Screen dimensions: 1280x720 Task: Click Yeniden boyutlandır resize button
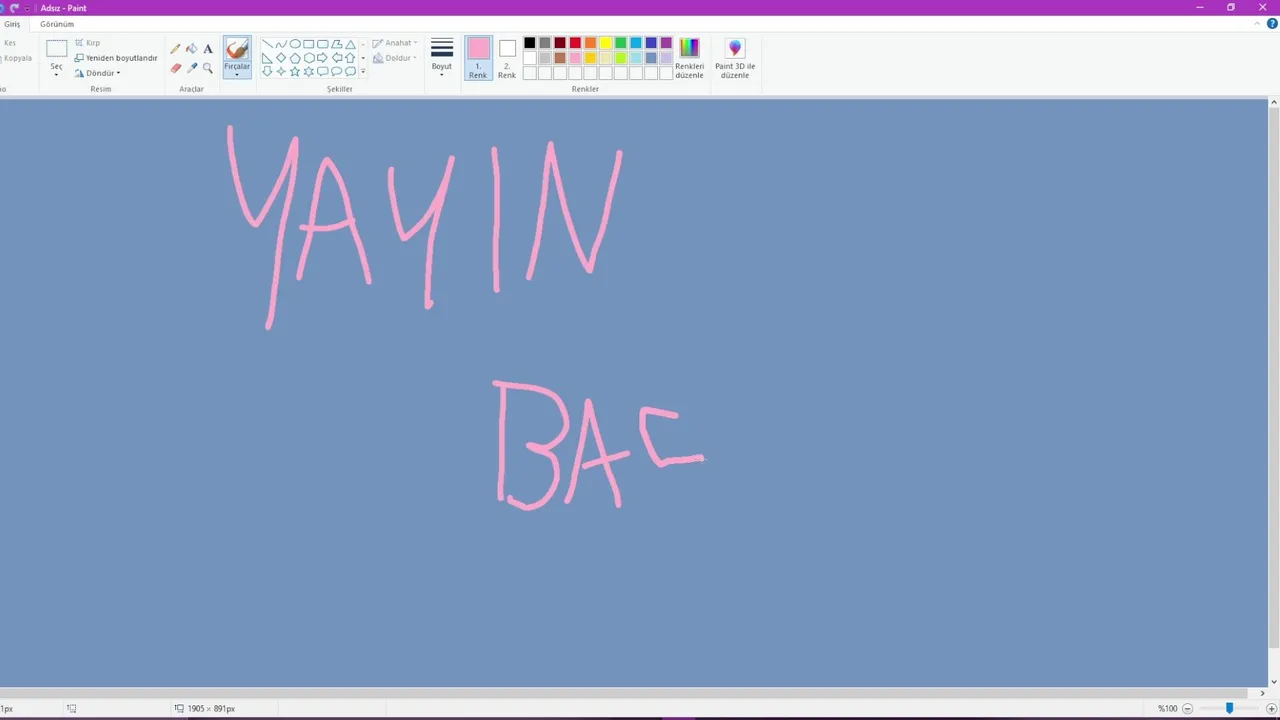[x=116, y=58]
